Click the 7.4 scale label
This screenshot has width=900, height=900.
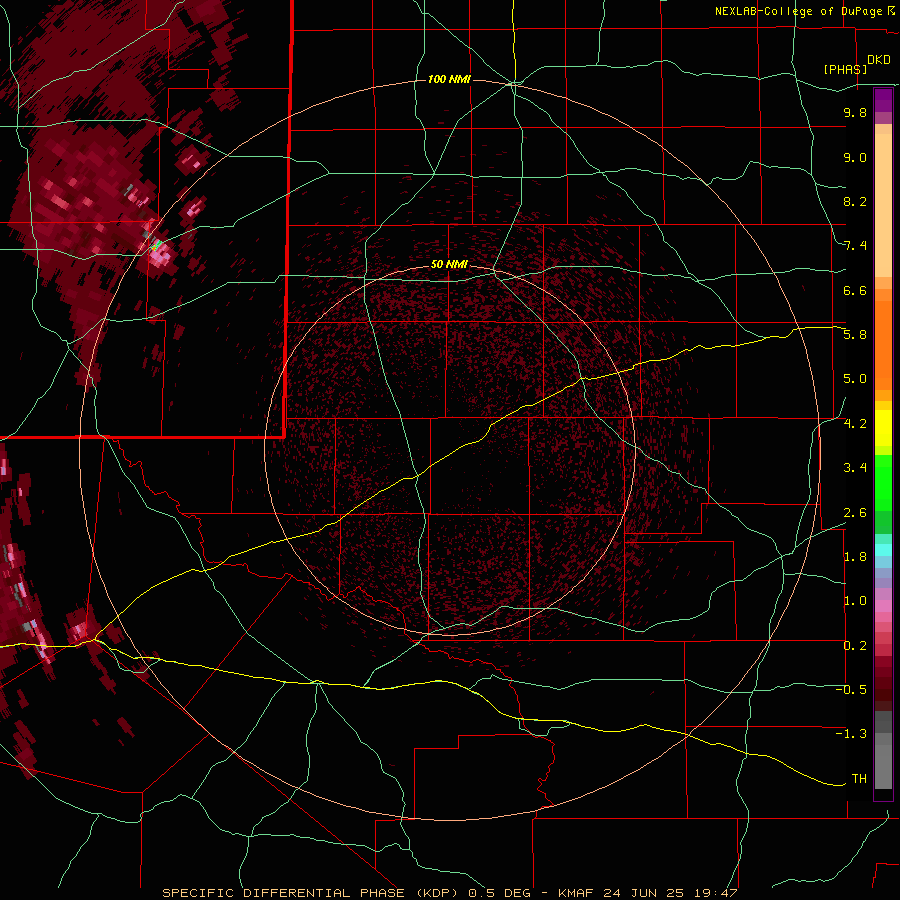point(855,246)
